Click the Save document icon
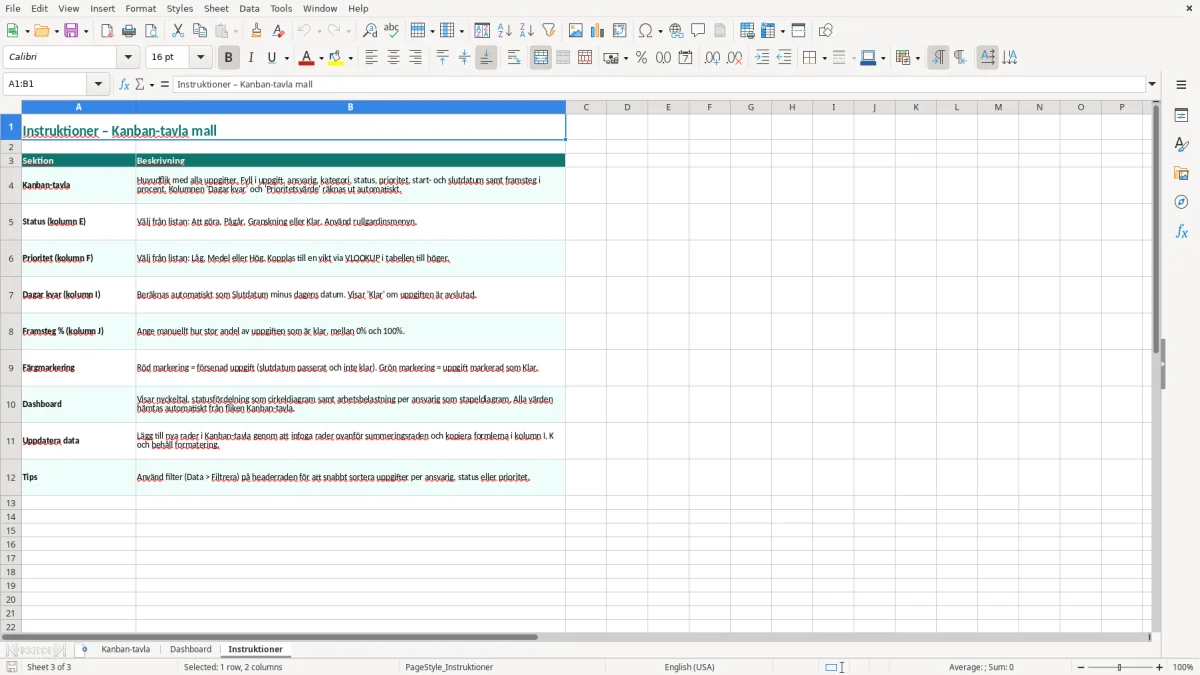Viewport: 1200px width, 675px height. click(71, 31)
